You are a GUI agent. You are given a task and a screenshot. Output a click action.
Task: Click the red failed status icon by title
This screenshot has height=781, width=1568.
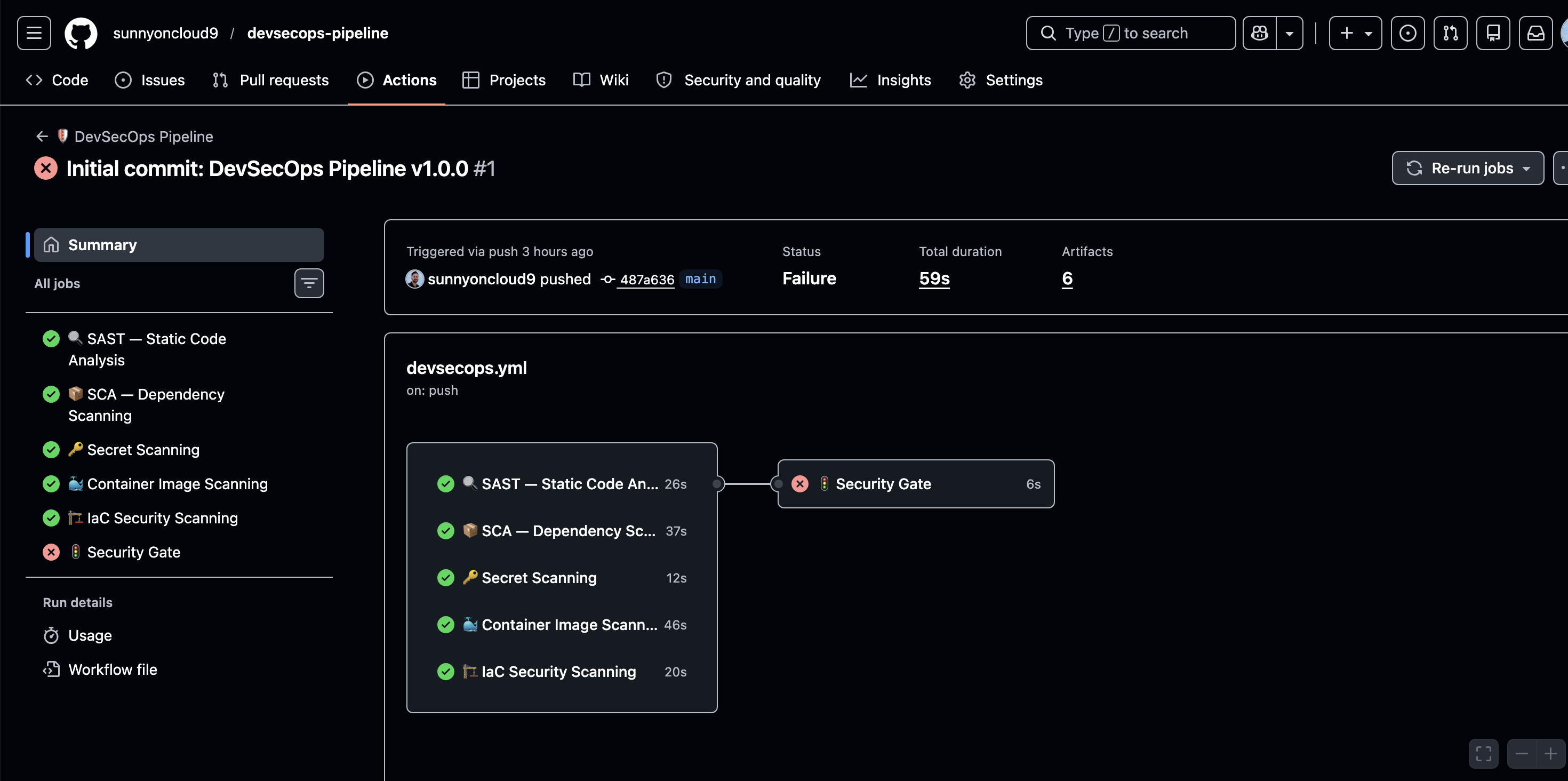coord(46,168)
